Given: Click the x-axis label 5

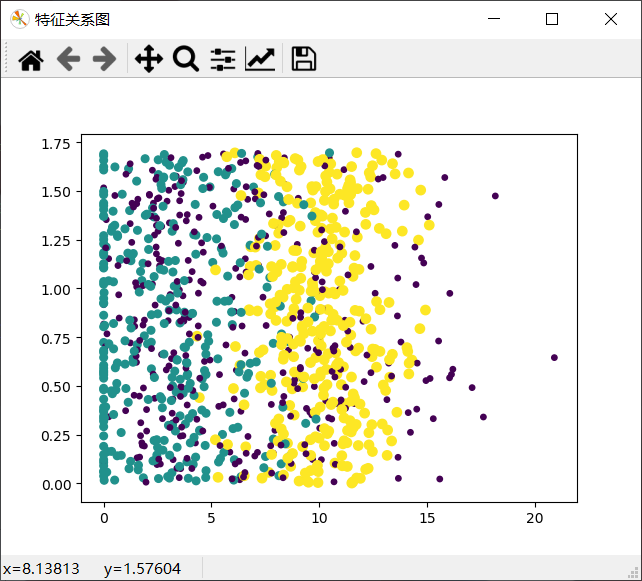Looking at the screenshot, I should pyautogui.click(x=211, y=518).
